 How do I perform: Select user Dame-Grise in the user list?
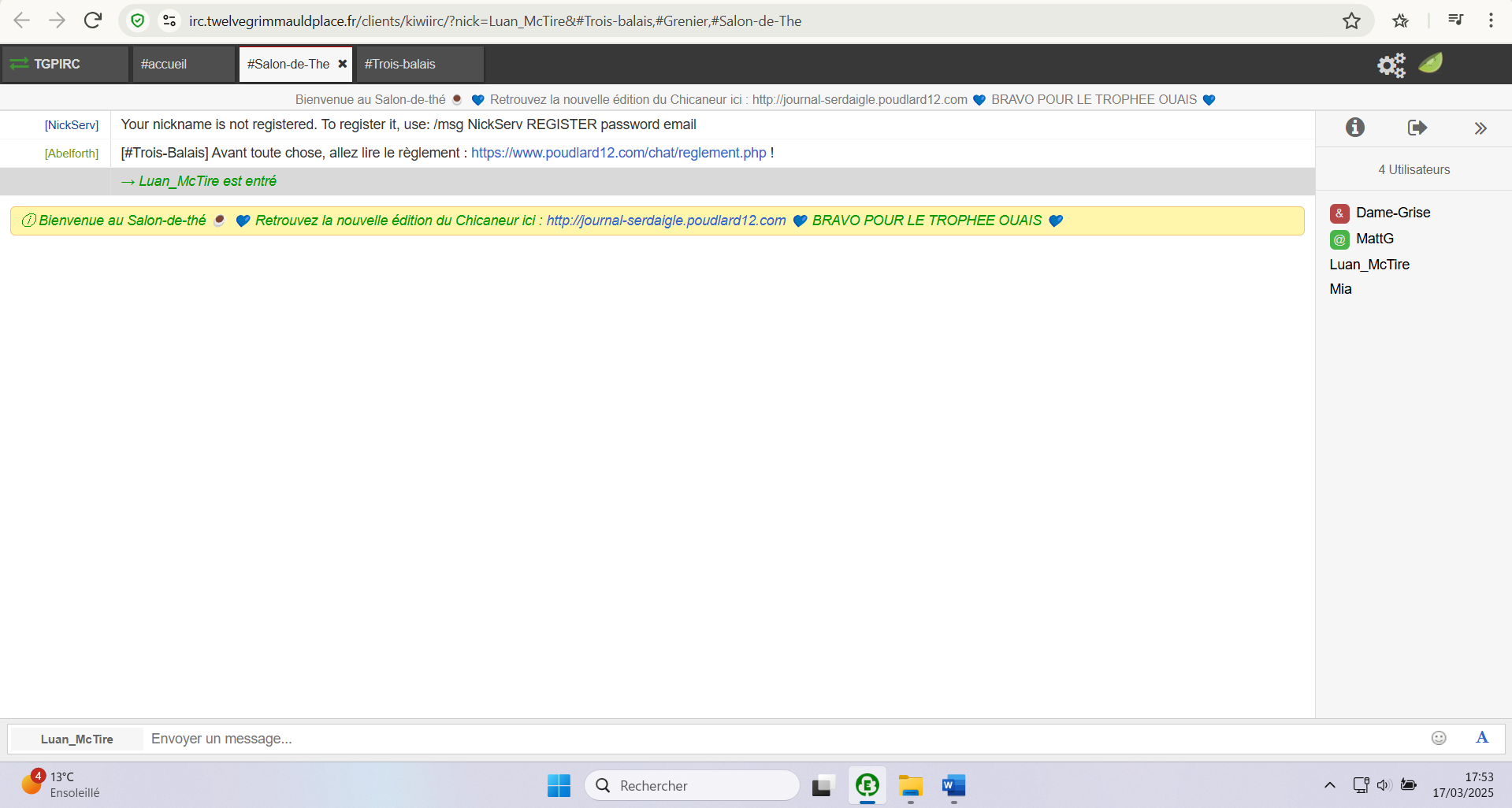(1392, 213)
